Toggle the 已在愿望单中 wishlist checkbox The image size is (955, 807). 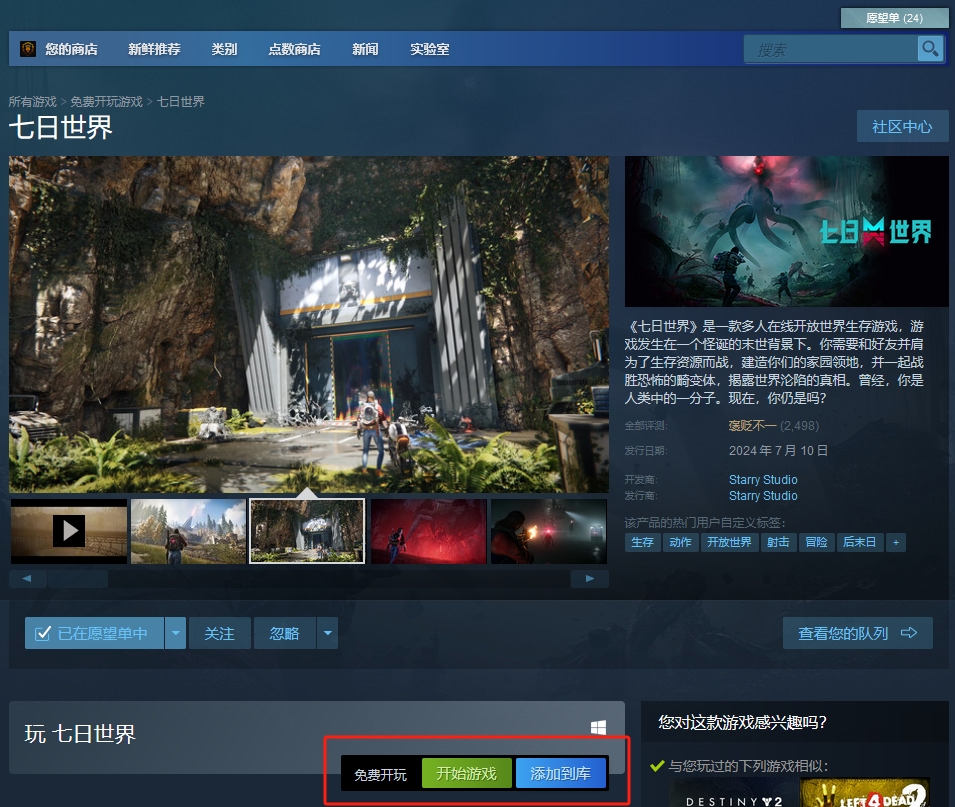click(43, 633)
